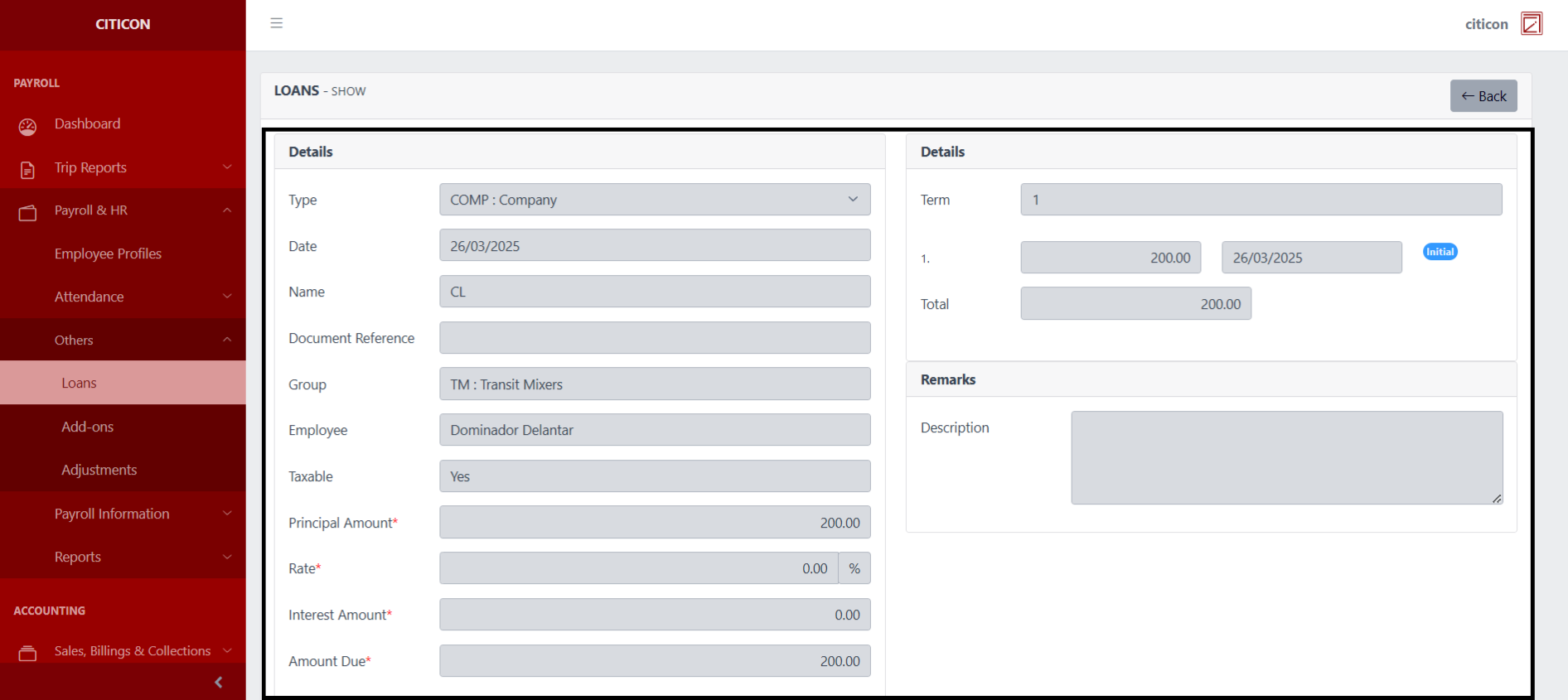The width and height of the screenshot is (1568, 700).
Task: Click the citicon user avatar icon
Action: (x=1531, y=24)
